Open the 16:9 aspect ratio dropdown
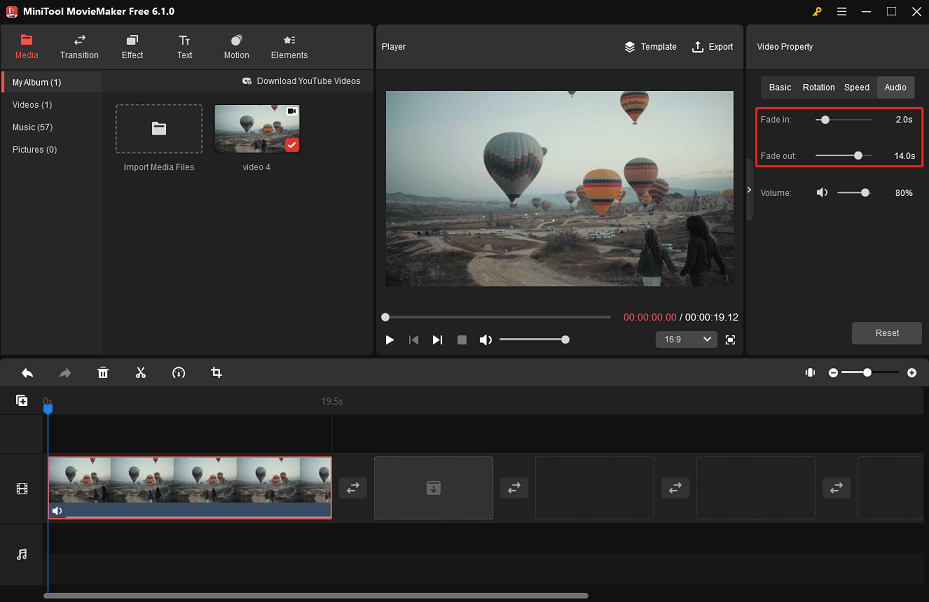 686,340
